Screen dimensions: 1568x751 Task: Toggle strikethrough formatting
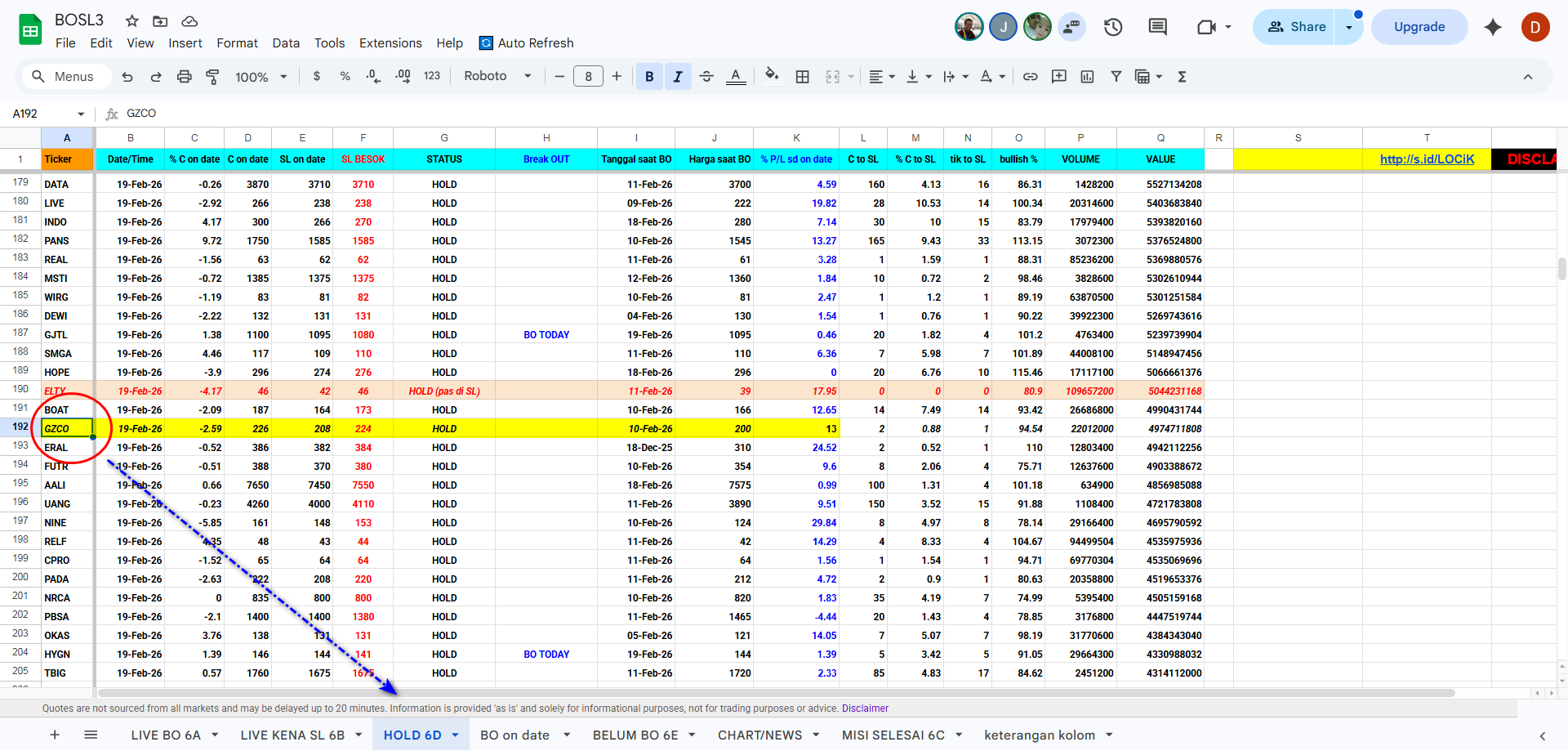[x=706, y=77]
